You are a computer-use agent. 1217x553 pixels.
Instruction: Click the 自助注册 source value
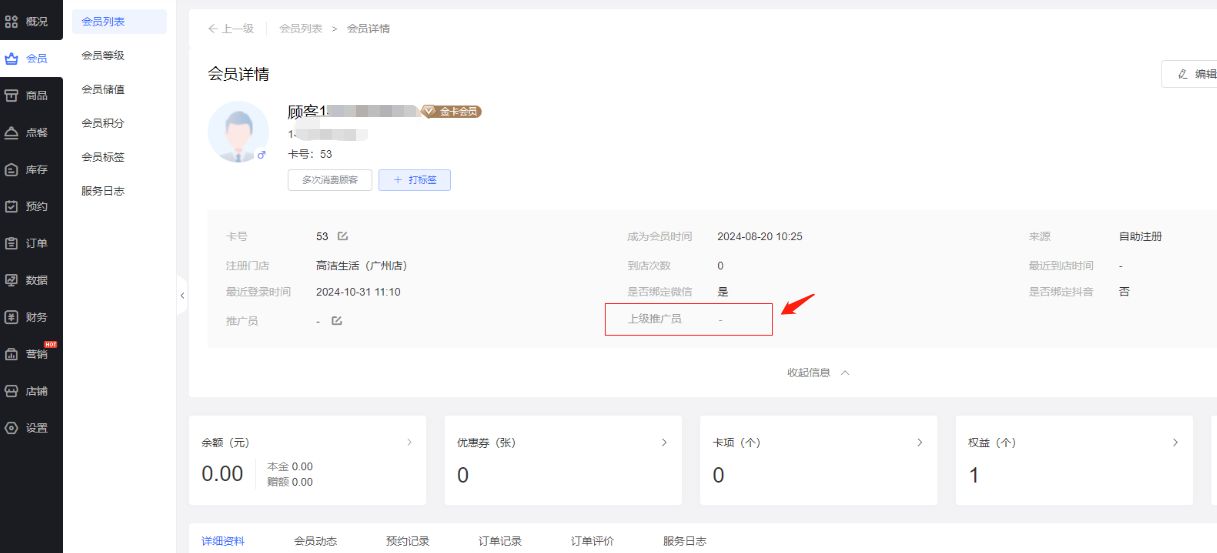(x=1140, y=237)
